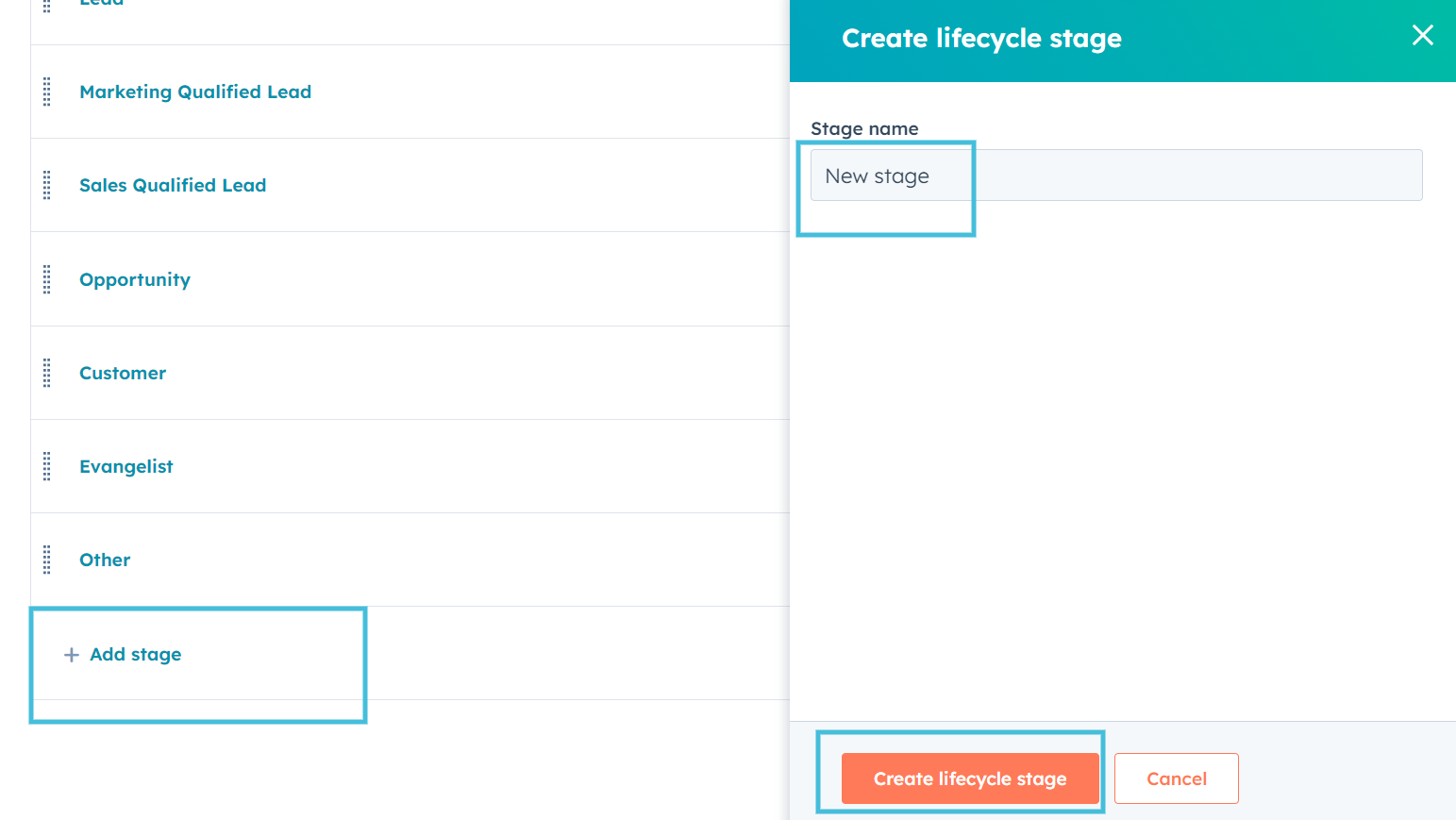
Task: Open the Marketing Qualified Lead stage
Action: click(194, 92)
